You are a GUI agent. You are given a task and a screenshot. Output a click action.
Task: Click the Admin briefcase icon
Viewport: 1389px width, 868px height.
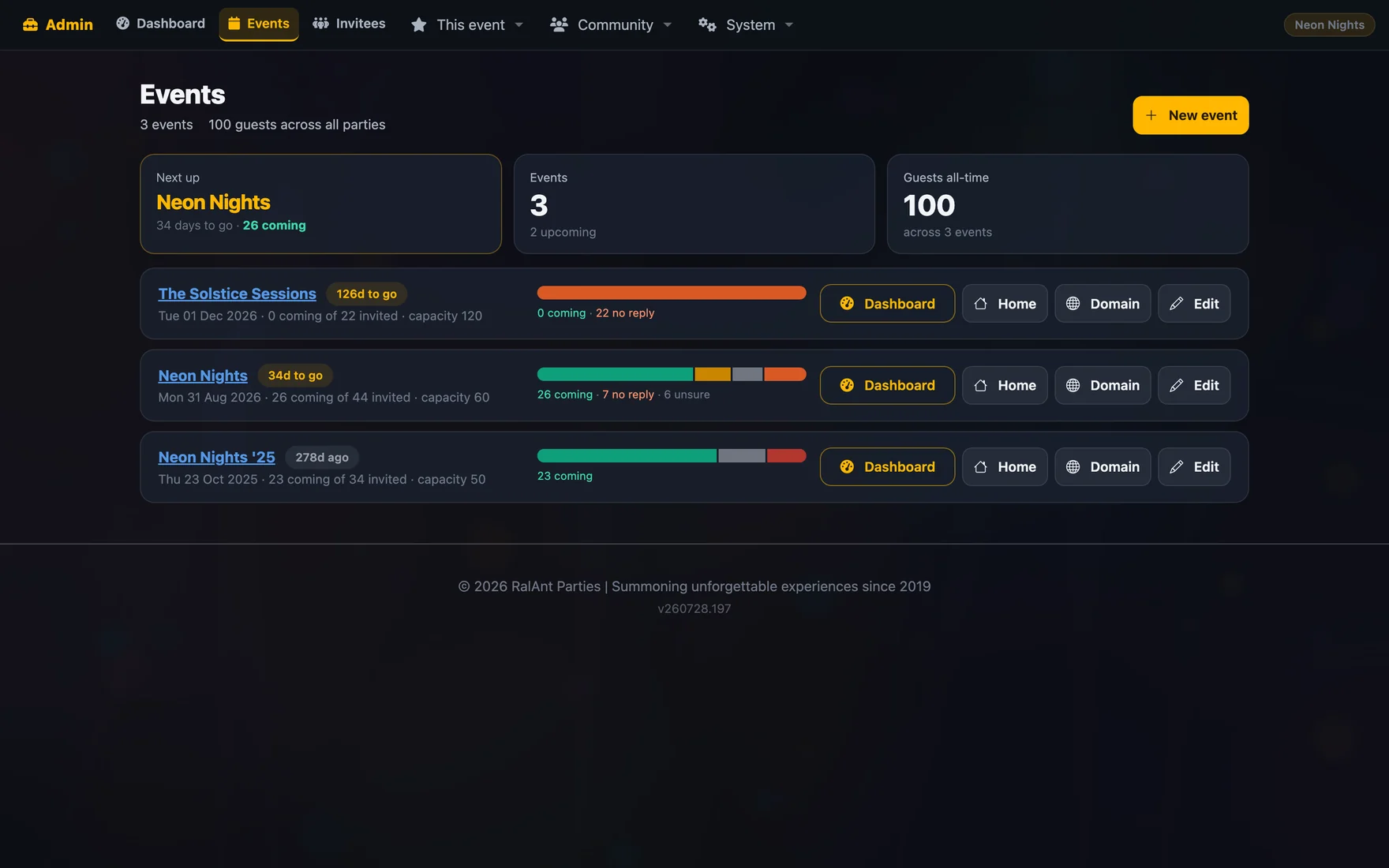(30, 24)
